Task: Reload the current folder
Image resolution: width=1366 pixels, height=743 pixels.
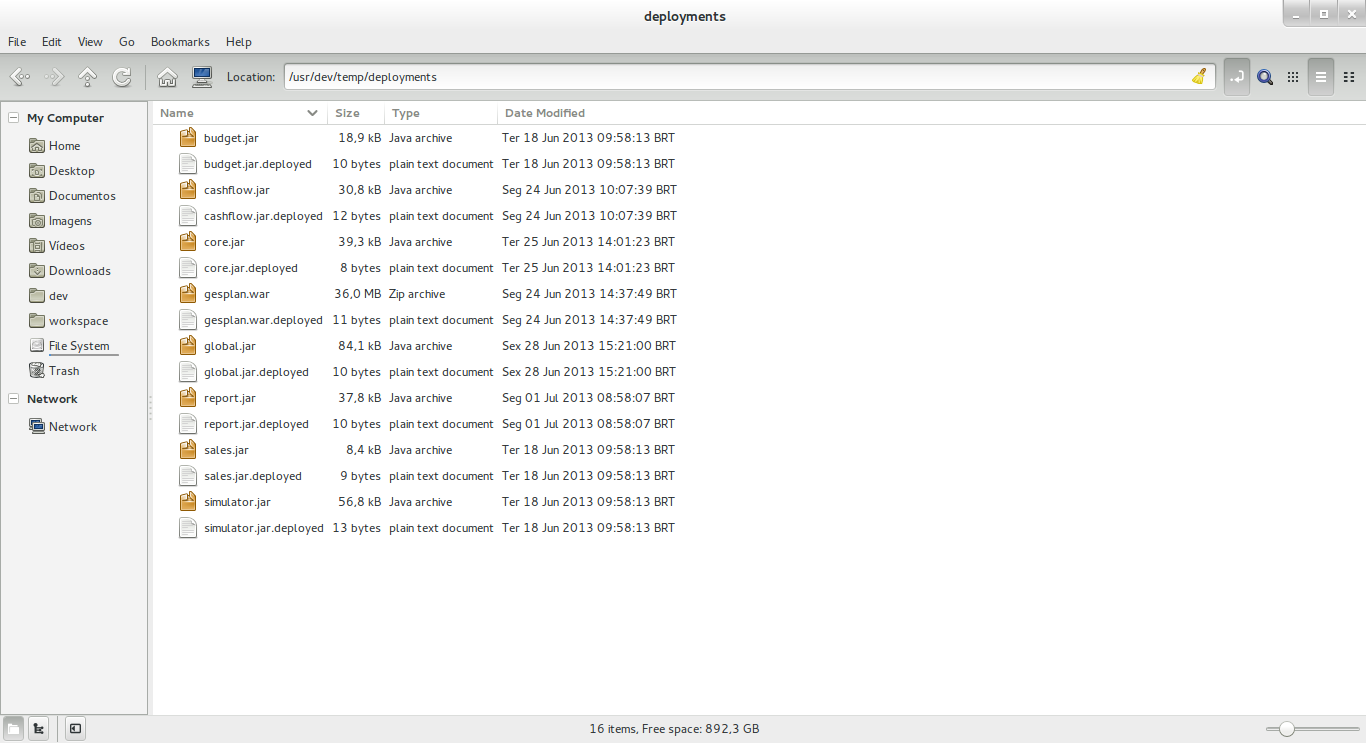Action: click(x=122, y=76)
